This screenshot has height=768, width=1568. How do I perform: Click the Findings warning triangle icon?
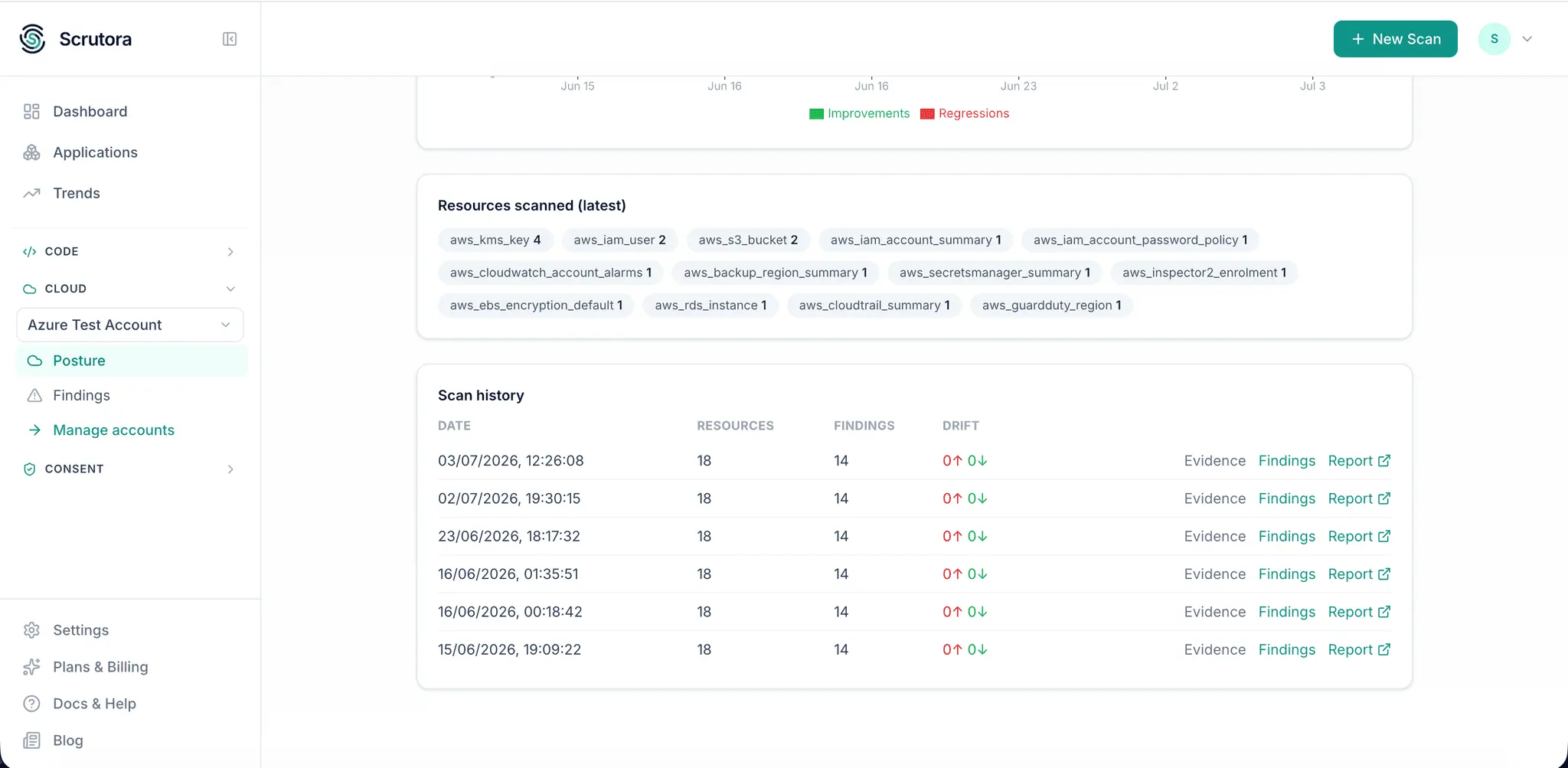click(x=34, y=395)
